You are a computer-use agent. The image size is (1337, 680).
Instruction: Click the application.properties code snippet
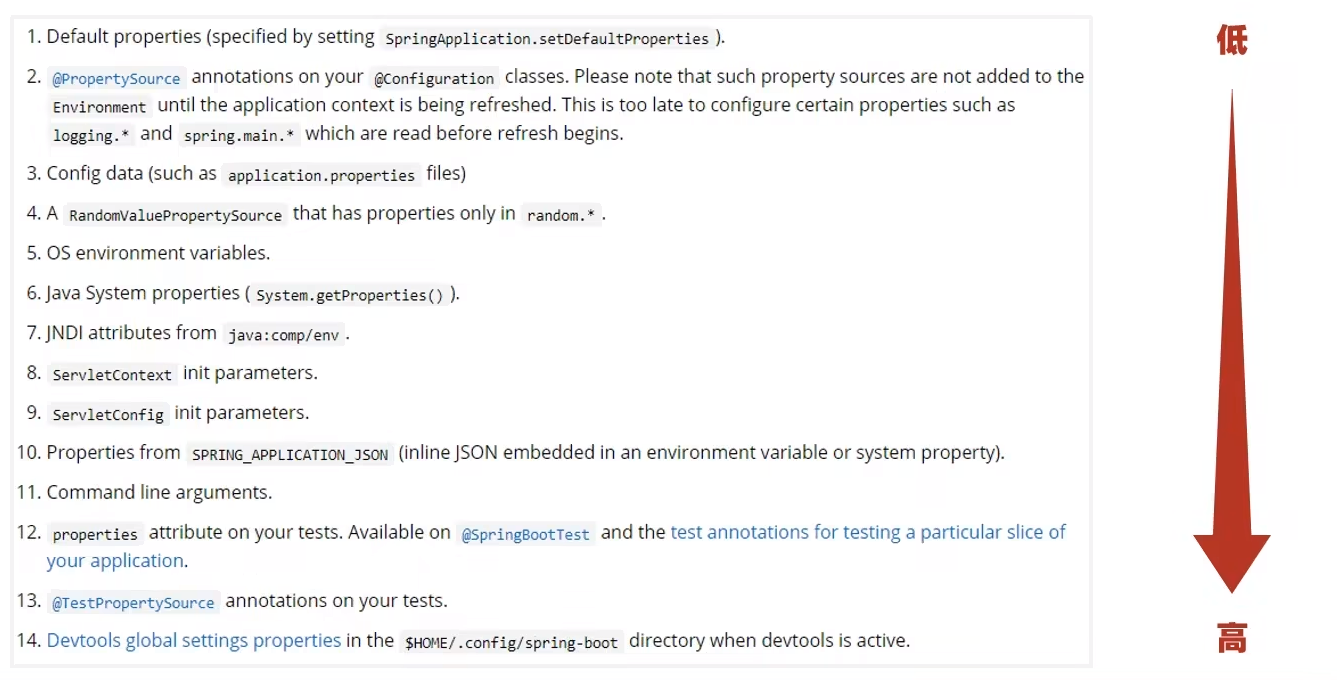(x=321, y=175)
